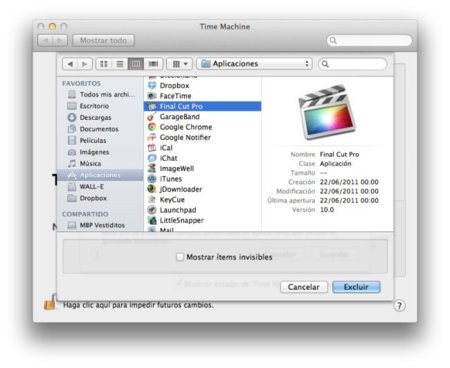
Task: Click the Final Cut Pro preview thumbnail
Action: pyautogui.click(x=327, y=112)
